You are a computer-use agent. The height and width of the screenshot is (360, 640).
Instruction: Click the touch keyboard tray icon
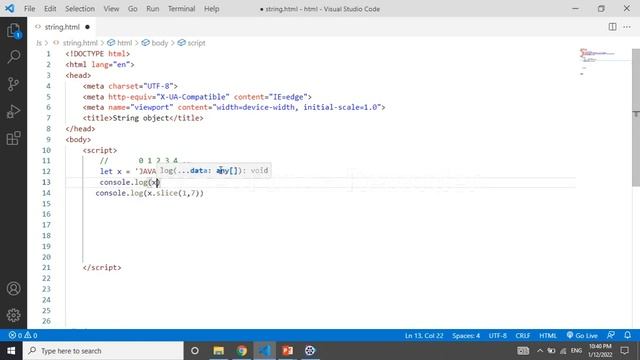pyautogui.click(x=523, y=351)
